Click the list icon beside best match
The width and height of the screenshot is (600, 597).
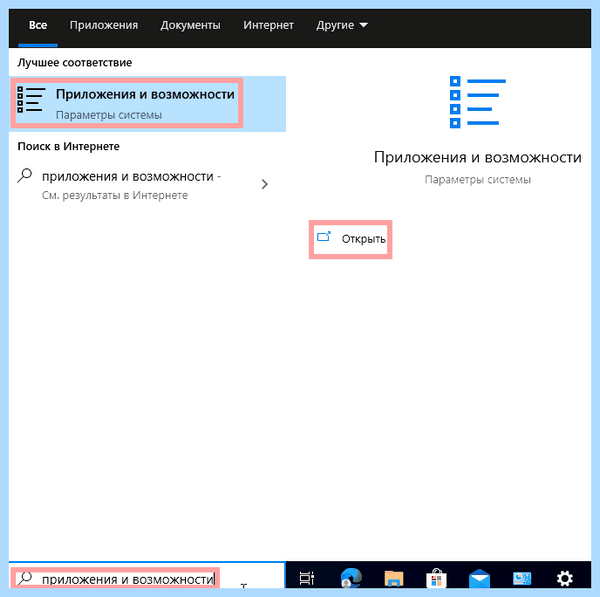(31, 99)
